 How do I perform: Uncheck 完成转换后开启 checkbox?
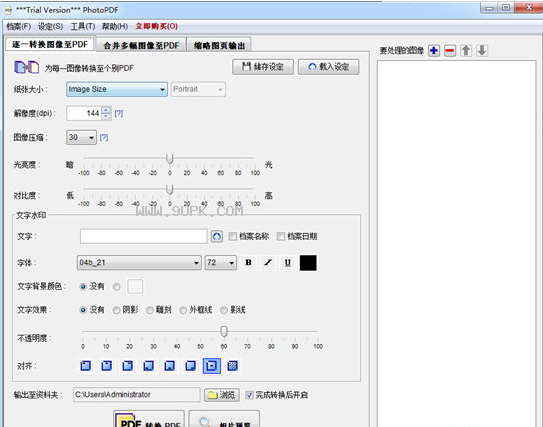point(249,395)
